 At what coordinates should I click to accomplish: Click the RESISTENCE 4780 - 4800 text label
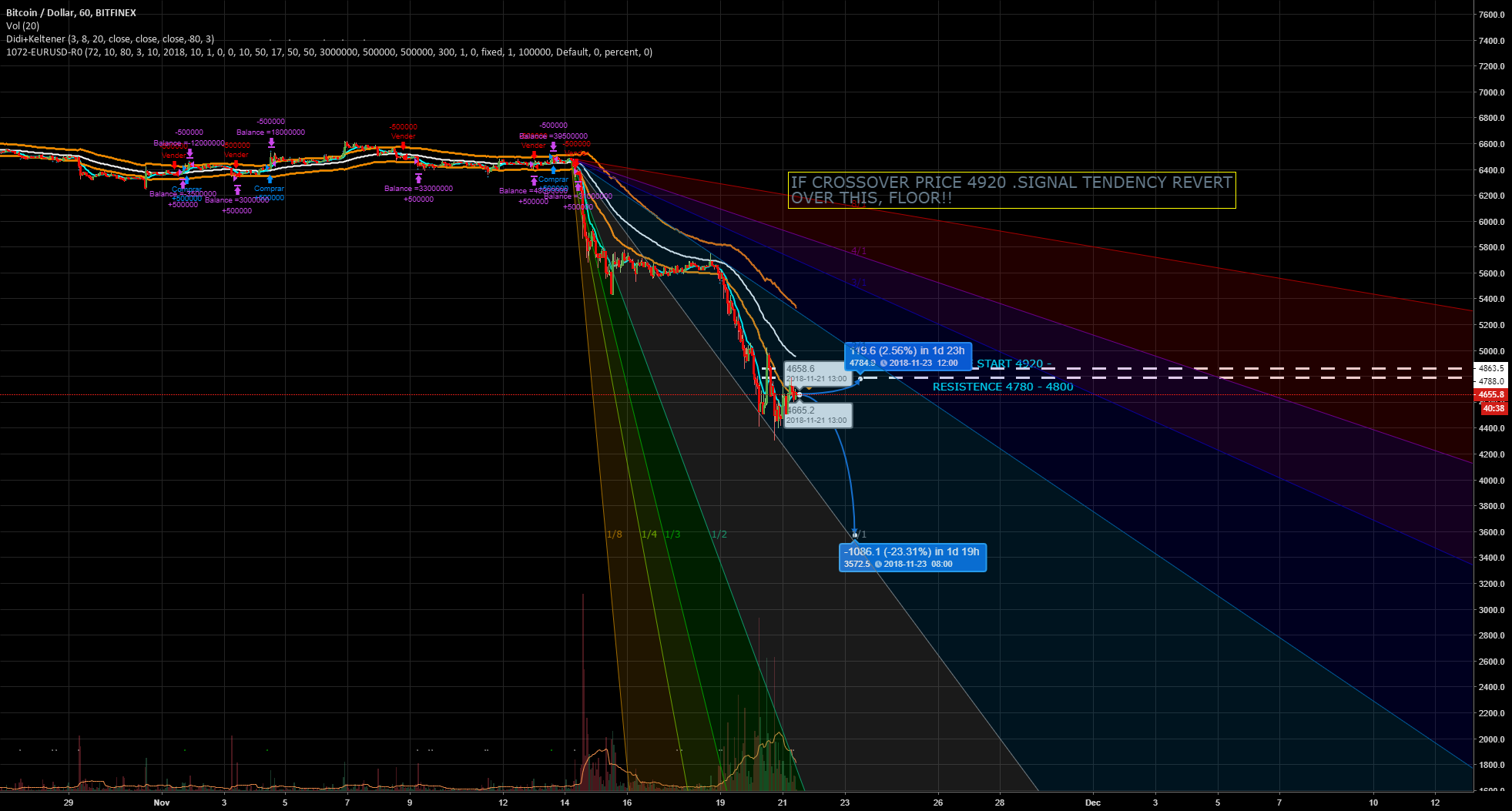coord(1001,387)
